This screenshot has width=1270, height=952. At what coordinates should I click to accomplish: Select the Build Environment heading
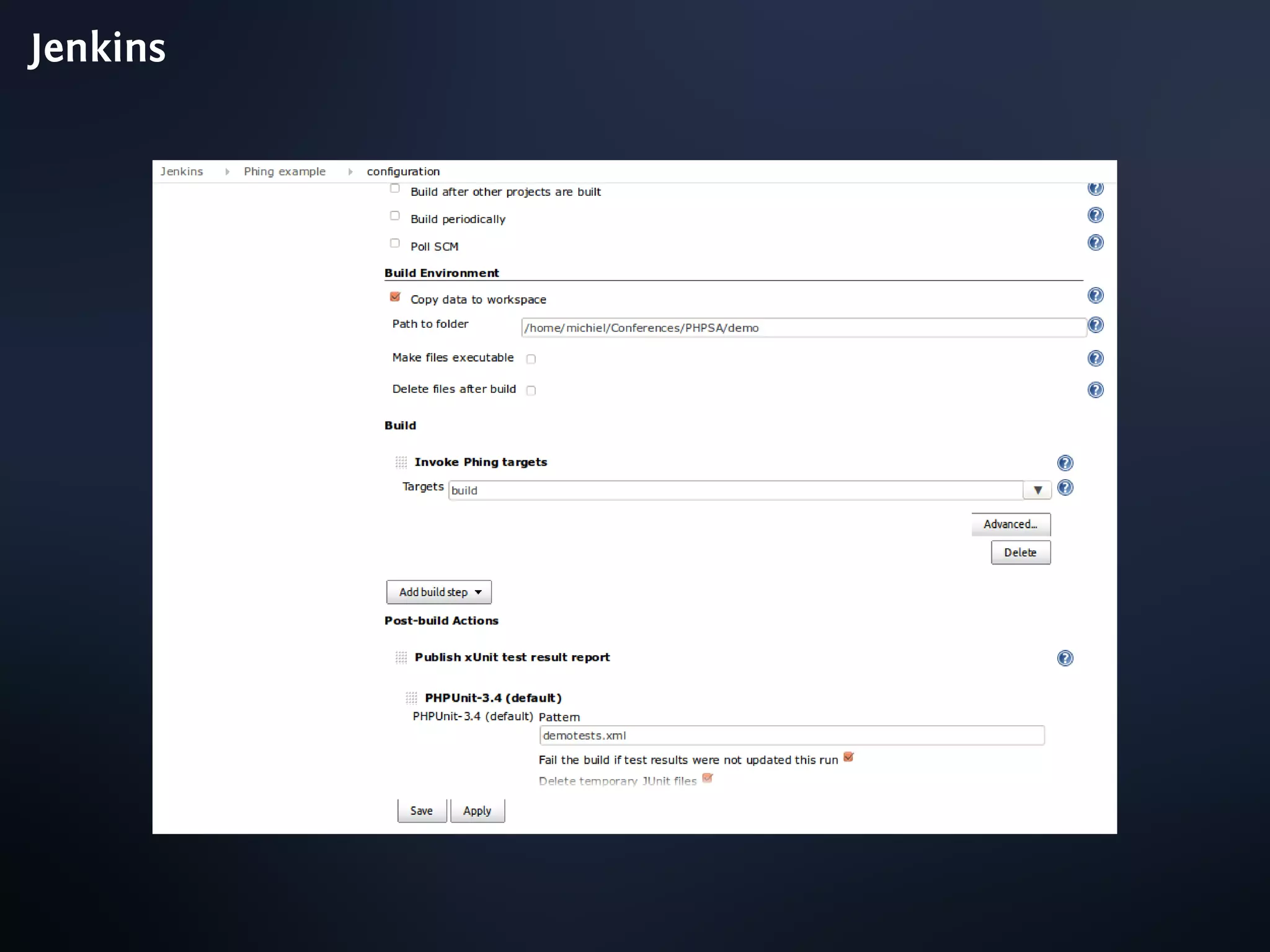coord(442,273)
